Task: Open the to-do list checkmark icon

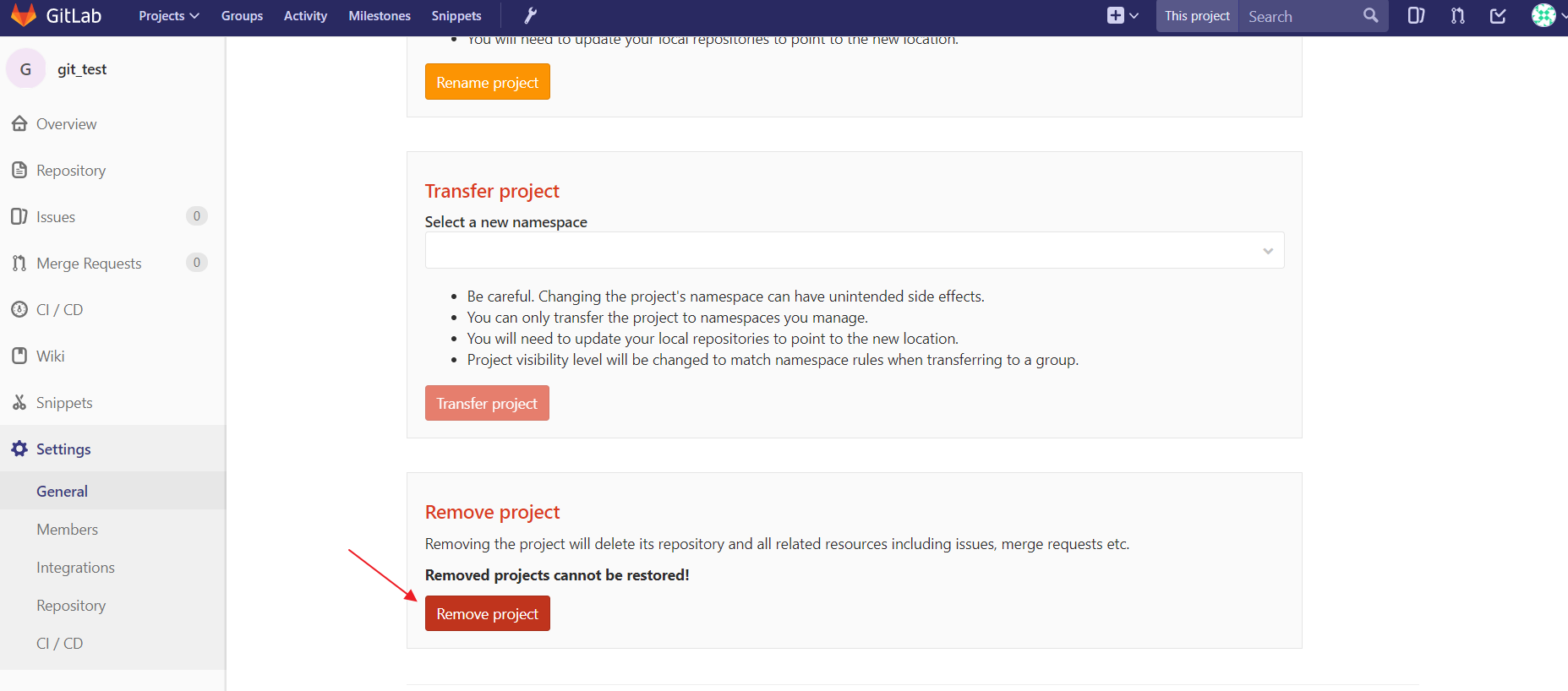Action: click(x=1498, y=16)
